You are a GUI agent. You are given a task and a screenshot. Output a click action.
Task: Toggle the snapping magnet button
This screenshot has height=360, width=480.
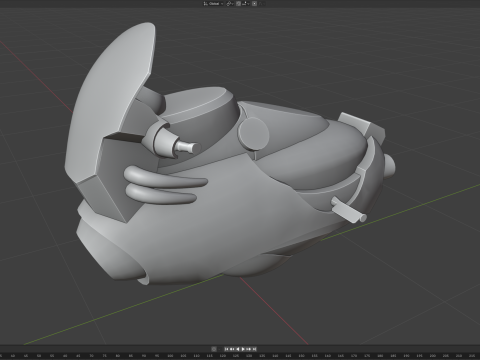238,4
